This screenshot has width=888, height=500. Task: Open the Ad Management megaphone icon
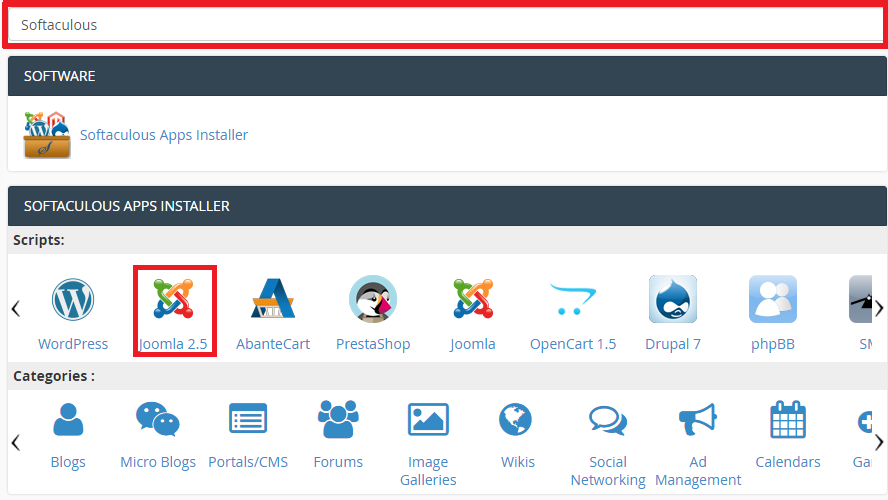point(698,419)
